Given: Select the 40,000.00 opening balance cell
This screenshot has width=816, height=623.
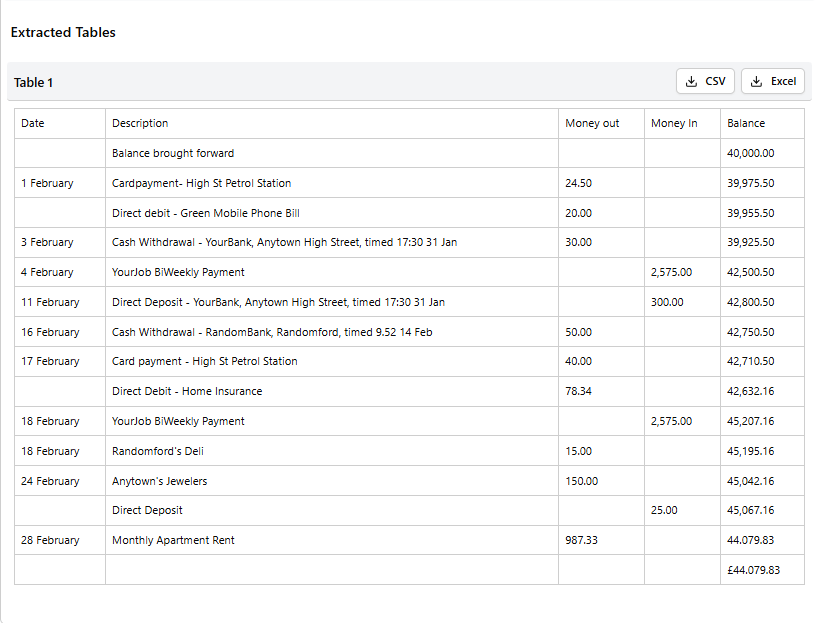Looking at the screenshot, I should coord(751,153).
